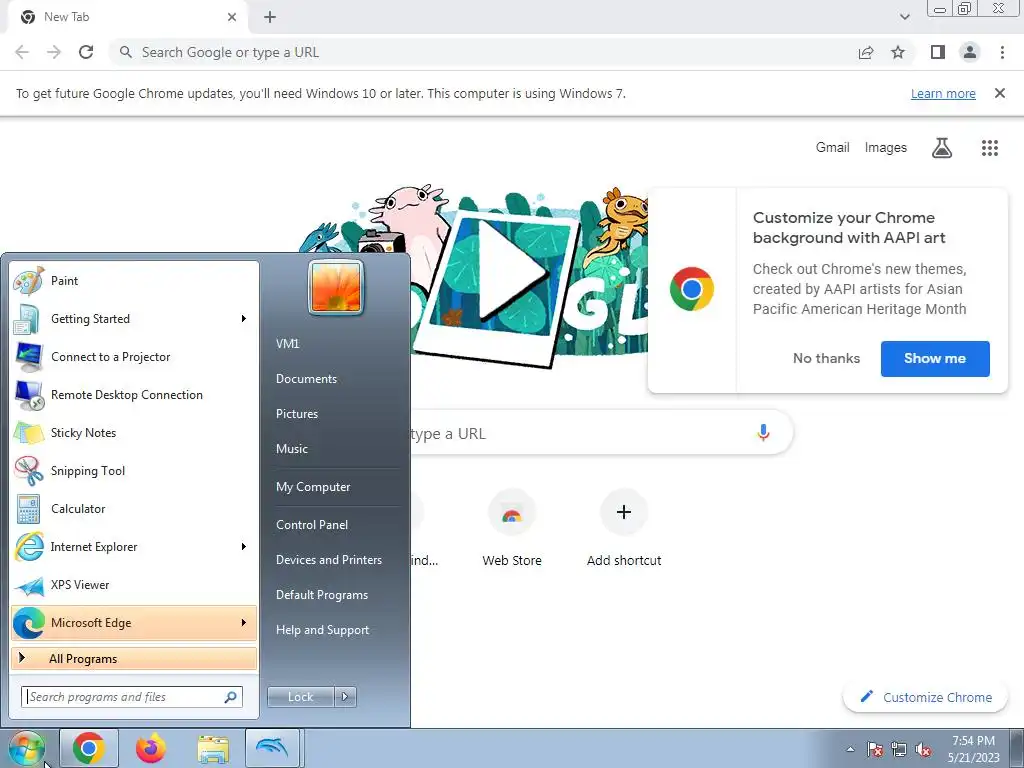Select the New Tab tab
Screen dimensions: 1024x768
click(x=127, y=17)
